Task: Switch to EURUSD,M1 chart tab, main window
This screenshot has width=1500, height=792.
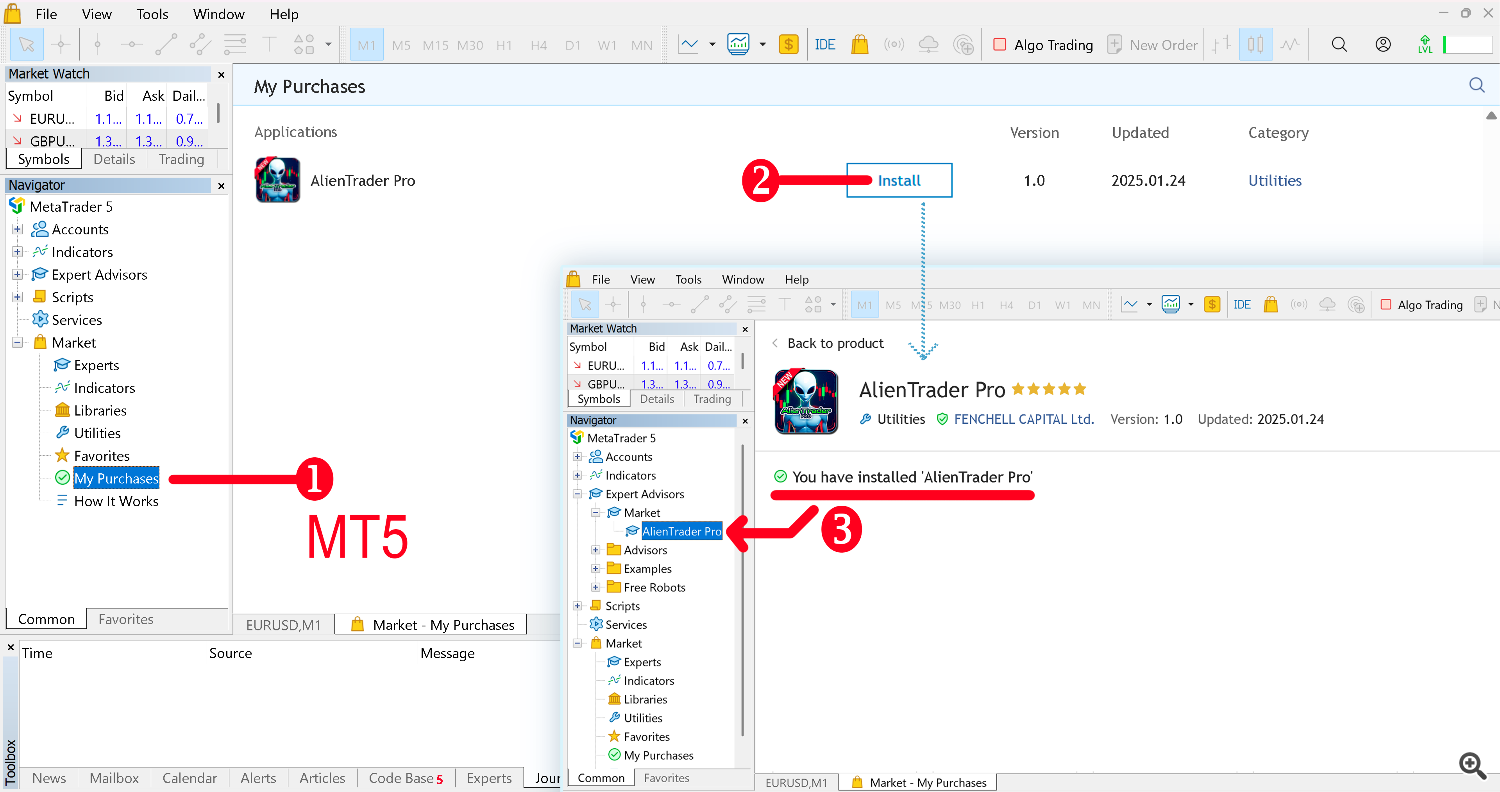Action: pyautogui.click(x=283, y=625)
